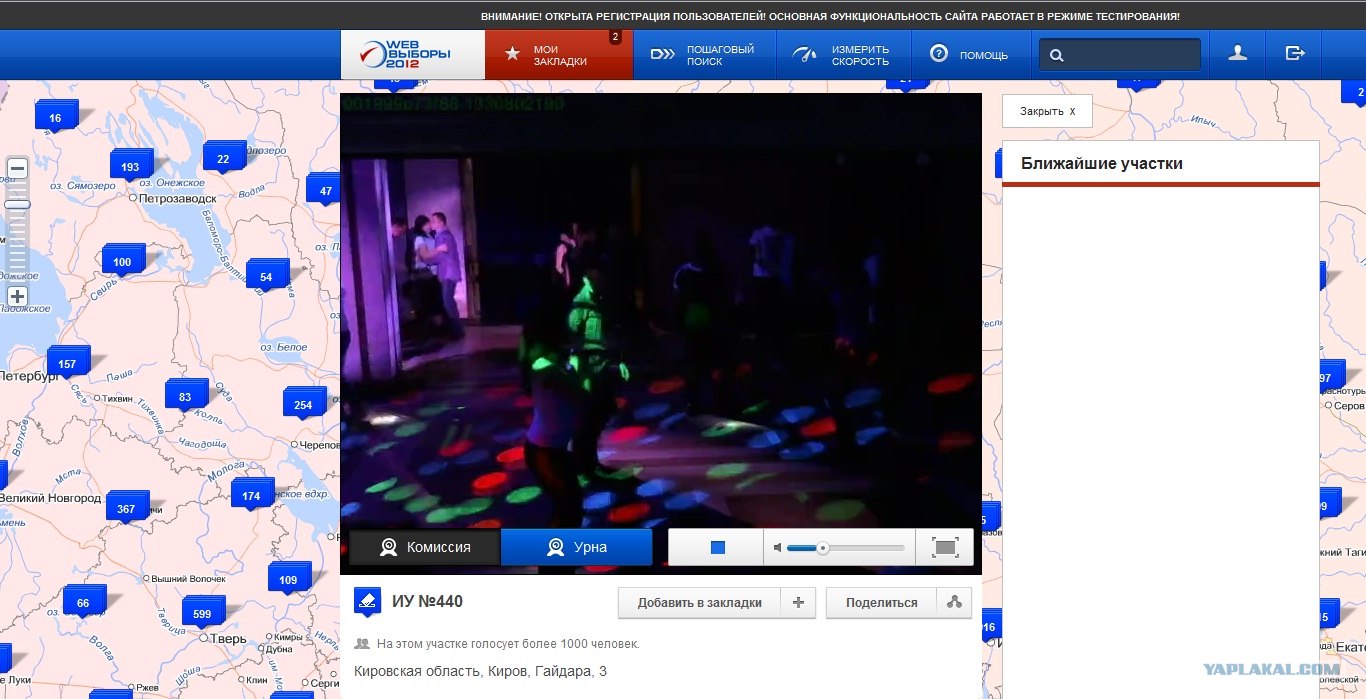Select map cluster marker 100
Viewport: 1366px width, 699px height.
(x=122, y=261)
